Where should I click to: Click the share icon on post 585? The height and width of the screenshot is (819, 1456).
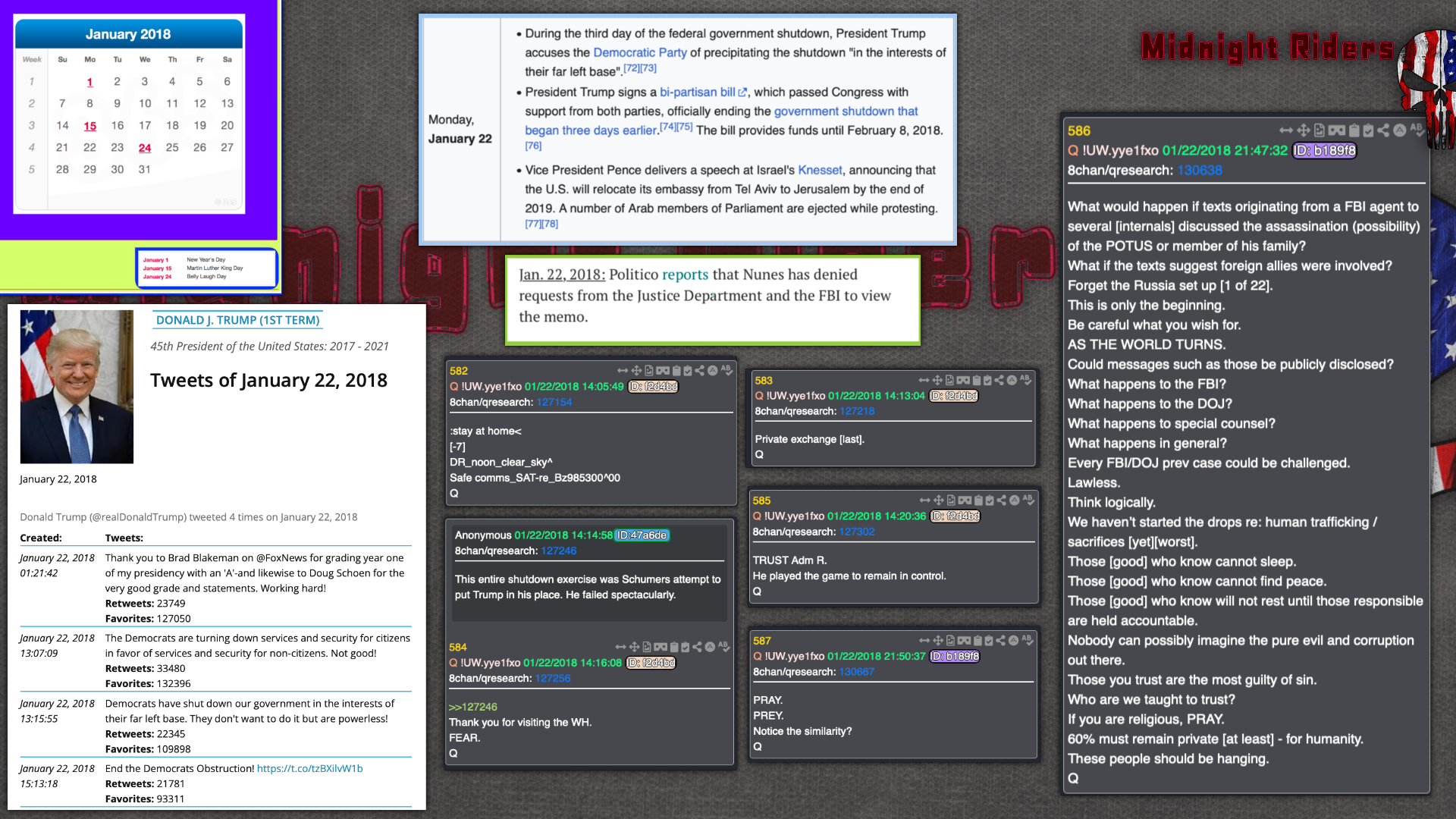point(1002,500)
